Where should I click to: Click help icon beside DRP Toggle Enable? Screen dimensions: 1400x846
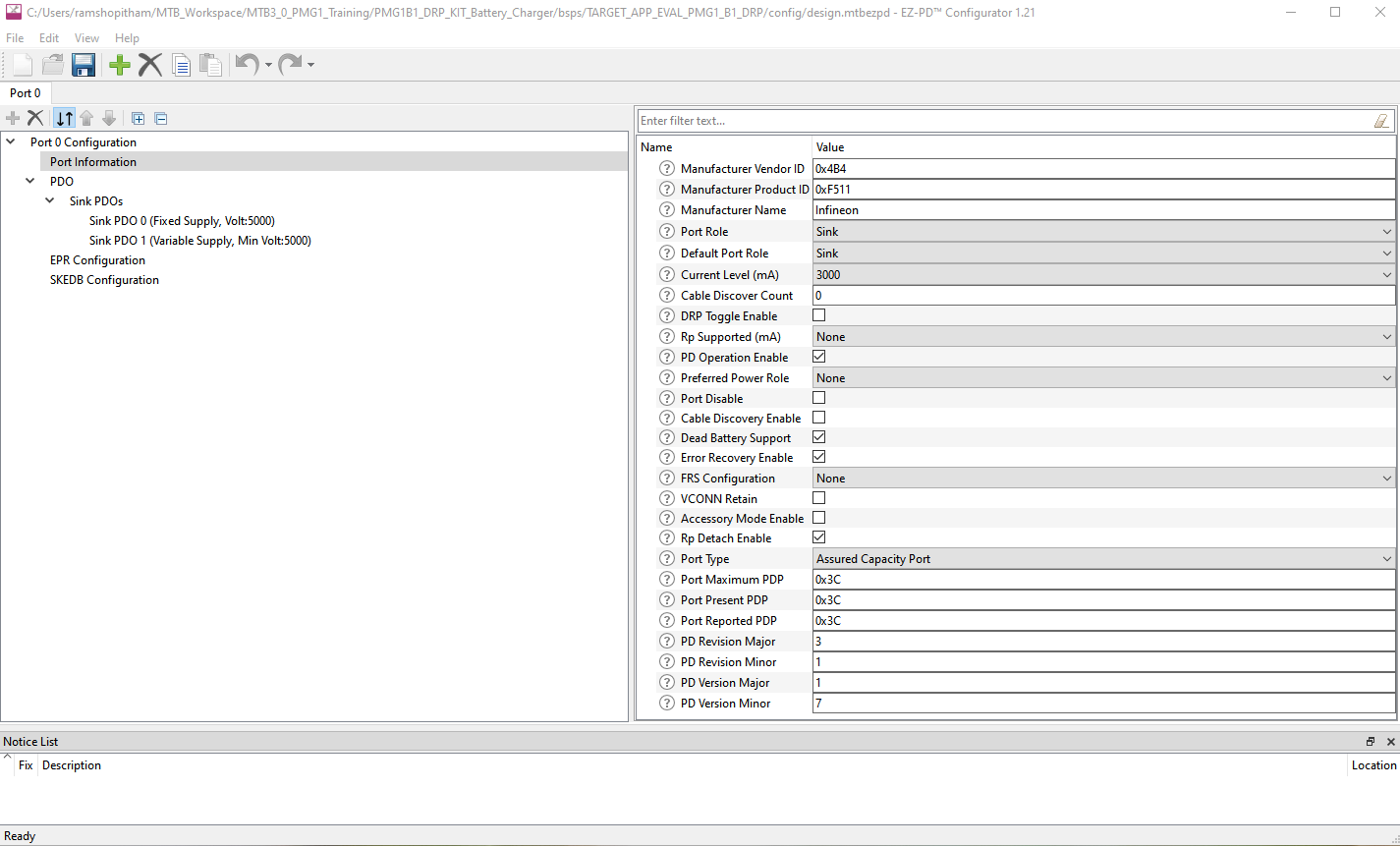coord(667,316)
